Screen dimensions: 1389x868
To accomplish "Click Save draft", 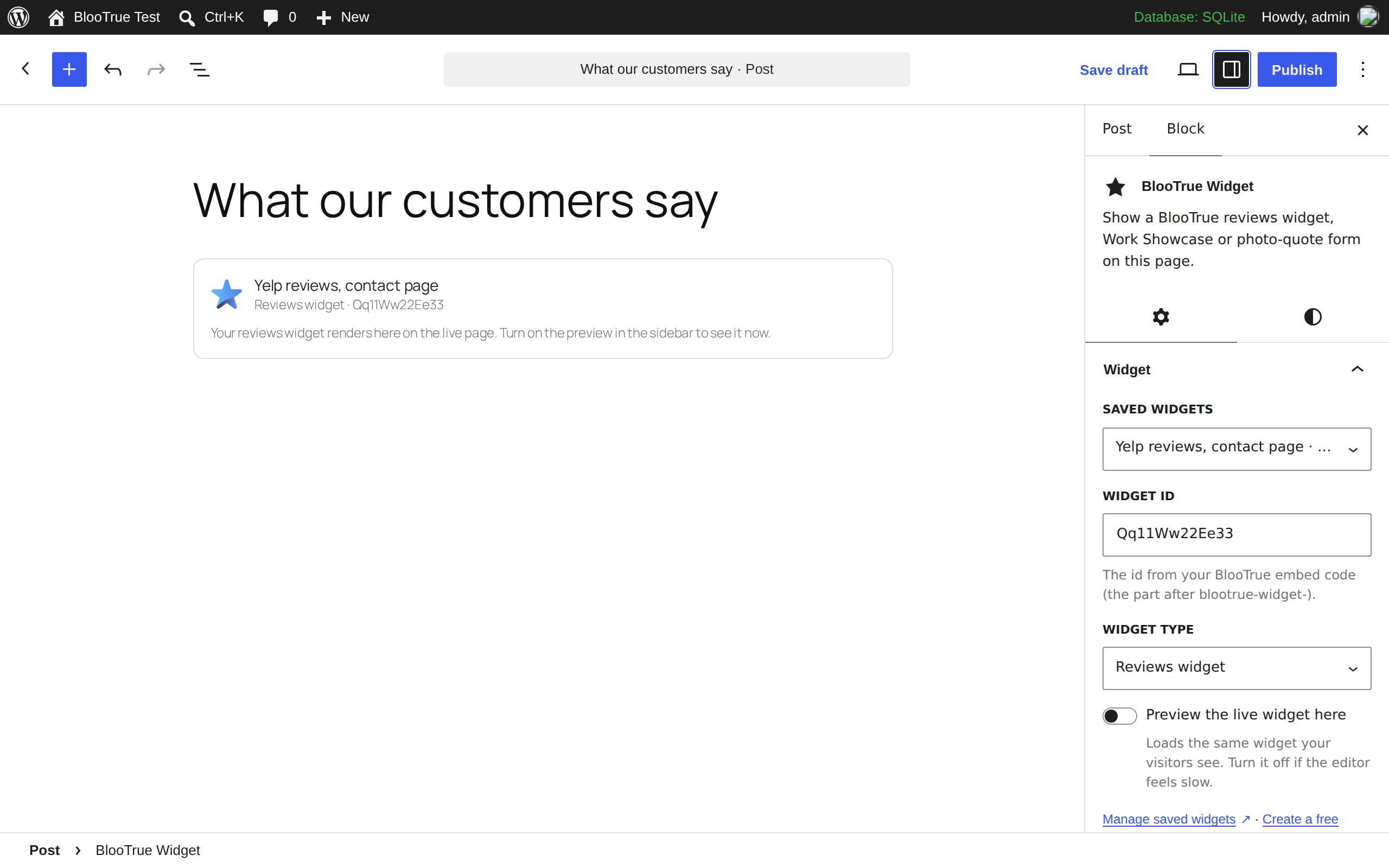I will [1113, 70].
